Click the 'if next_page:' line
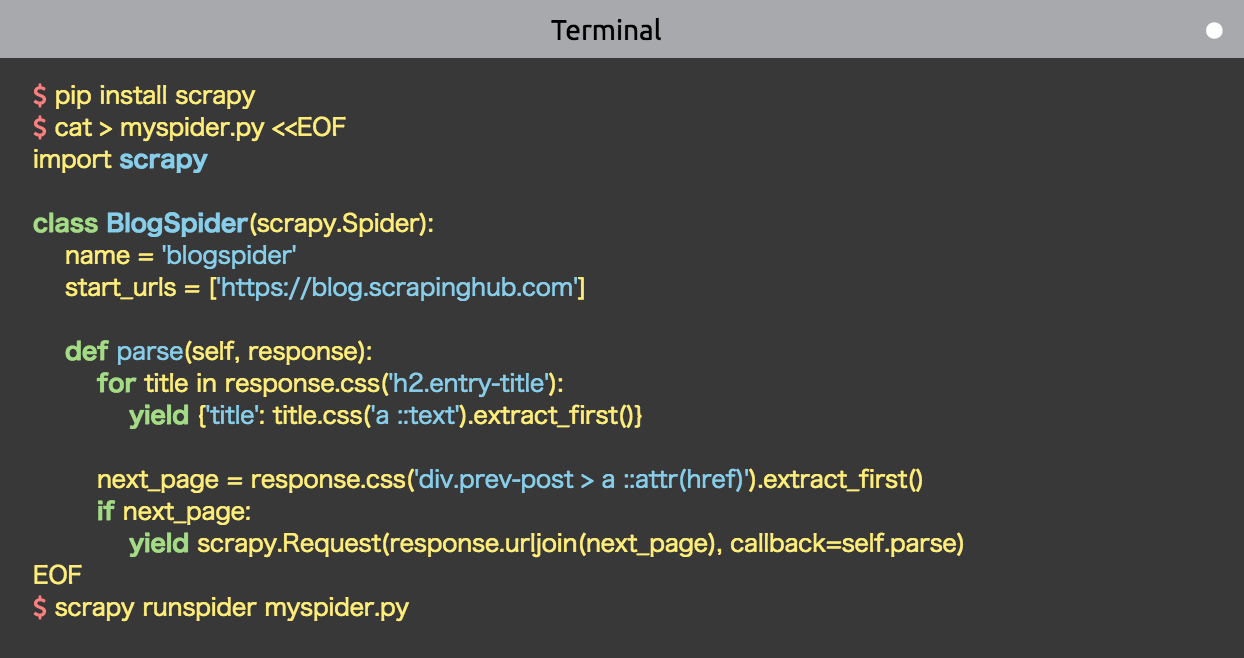Viewport: 1244px width, 658px height. pos(173,512)
